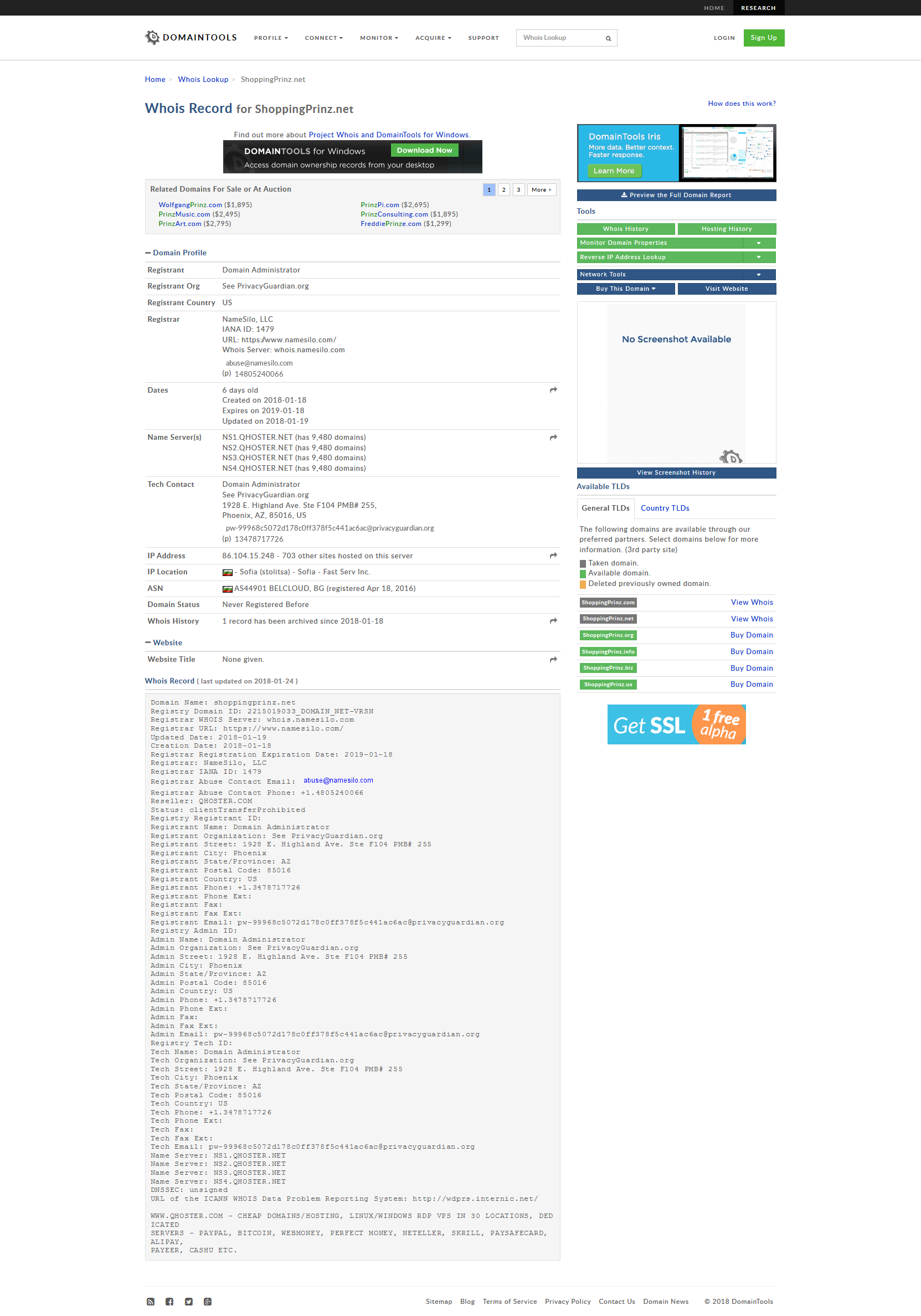Screen dimensions: 921x1316
Task: Click the Home breadcrumb link
Action: point(155,80)
